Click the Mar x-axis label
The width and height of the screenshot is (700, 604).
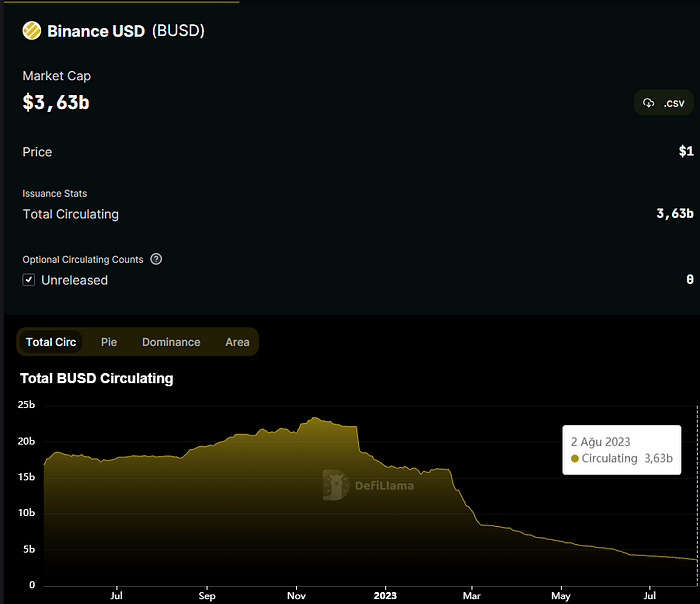pos(471,596)
